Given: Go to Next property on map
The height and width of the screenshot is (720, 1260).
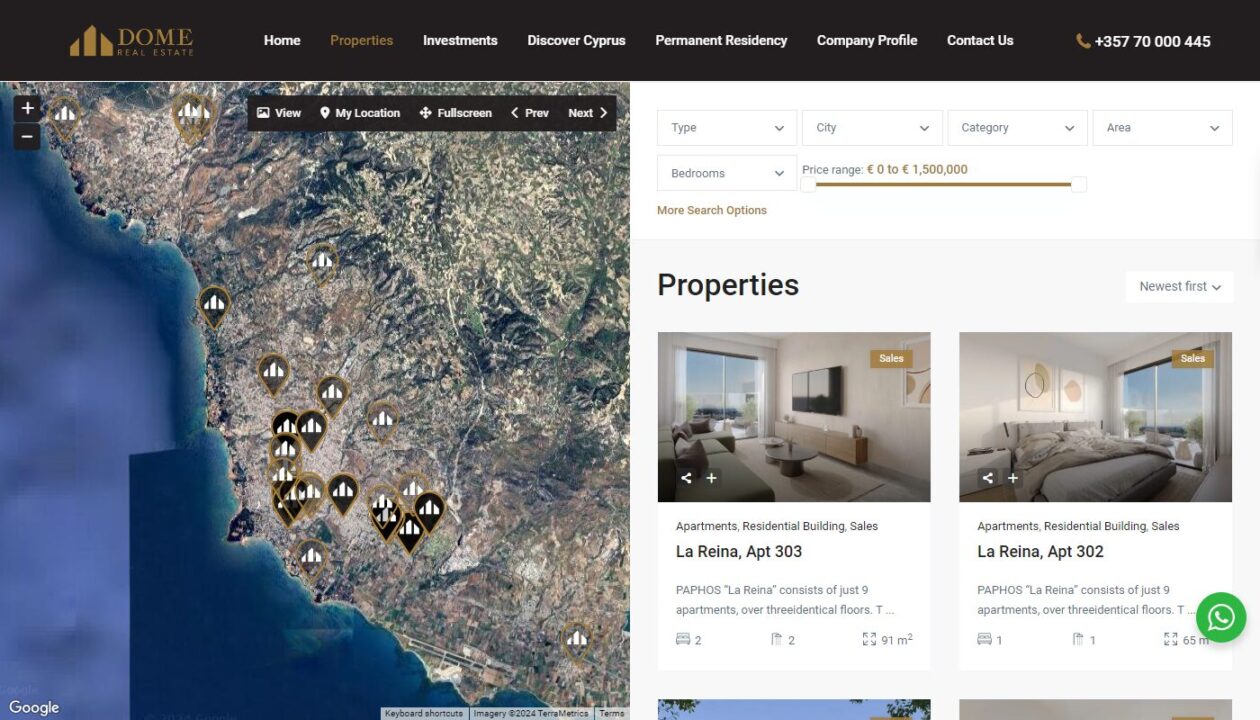Looking at the screenshot, I should coord(588,113).
